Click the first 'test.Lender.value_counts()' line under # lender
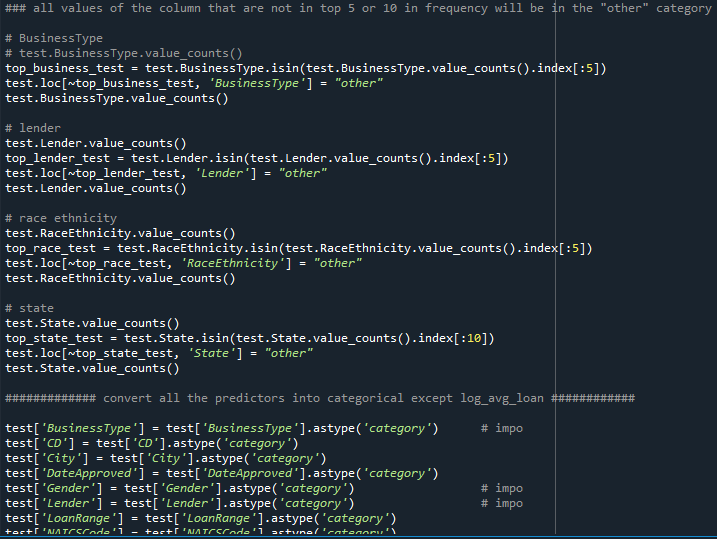This screenshot has height=539, width=717. click(96, 144)
